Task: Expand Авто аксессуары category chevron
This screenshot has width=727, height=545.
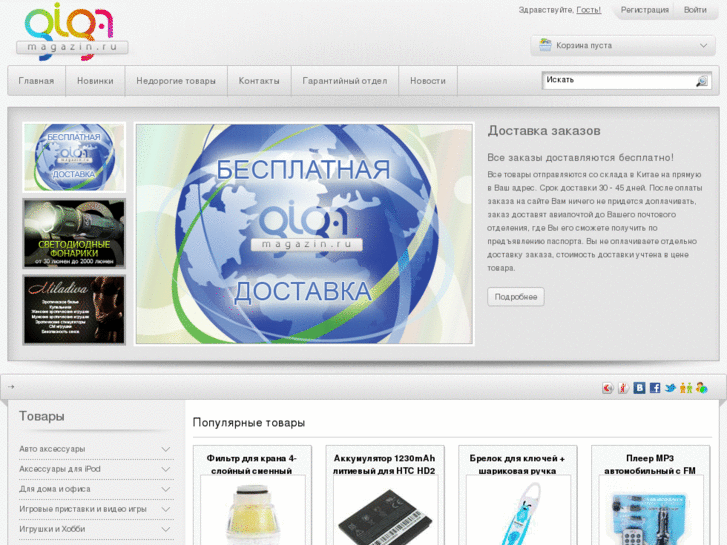Action: (x=166, y=449)
